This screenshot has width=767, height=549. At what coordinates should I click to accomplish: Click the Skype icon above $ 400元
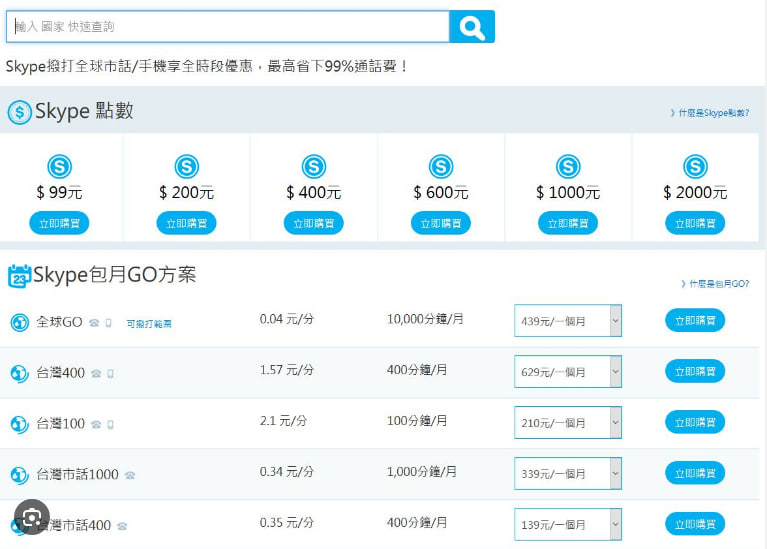[314, 166]
